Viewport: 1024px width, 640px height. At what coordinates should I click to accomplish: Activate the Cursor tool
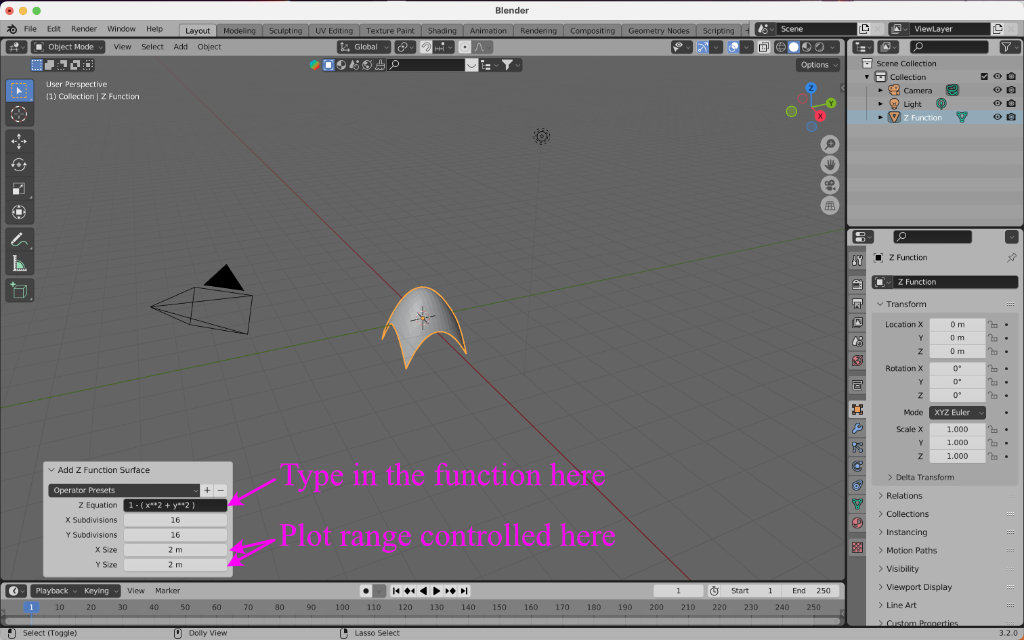coord(19,114)
